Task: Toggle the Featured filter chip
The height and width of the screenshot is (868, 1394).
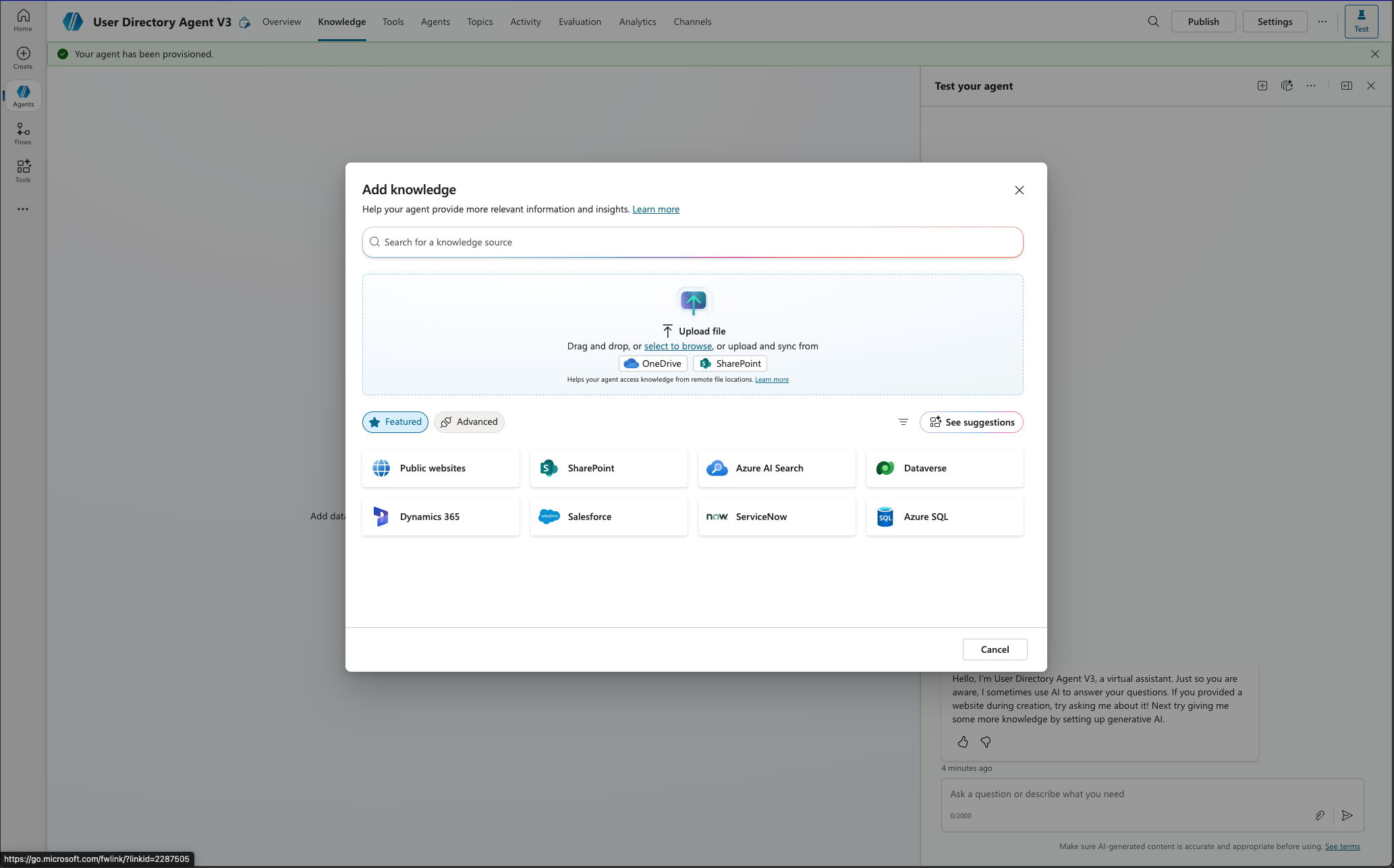Action: tap(395, 422)
